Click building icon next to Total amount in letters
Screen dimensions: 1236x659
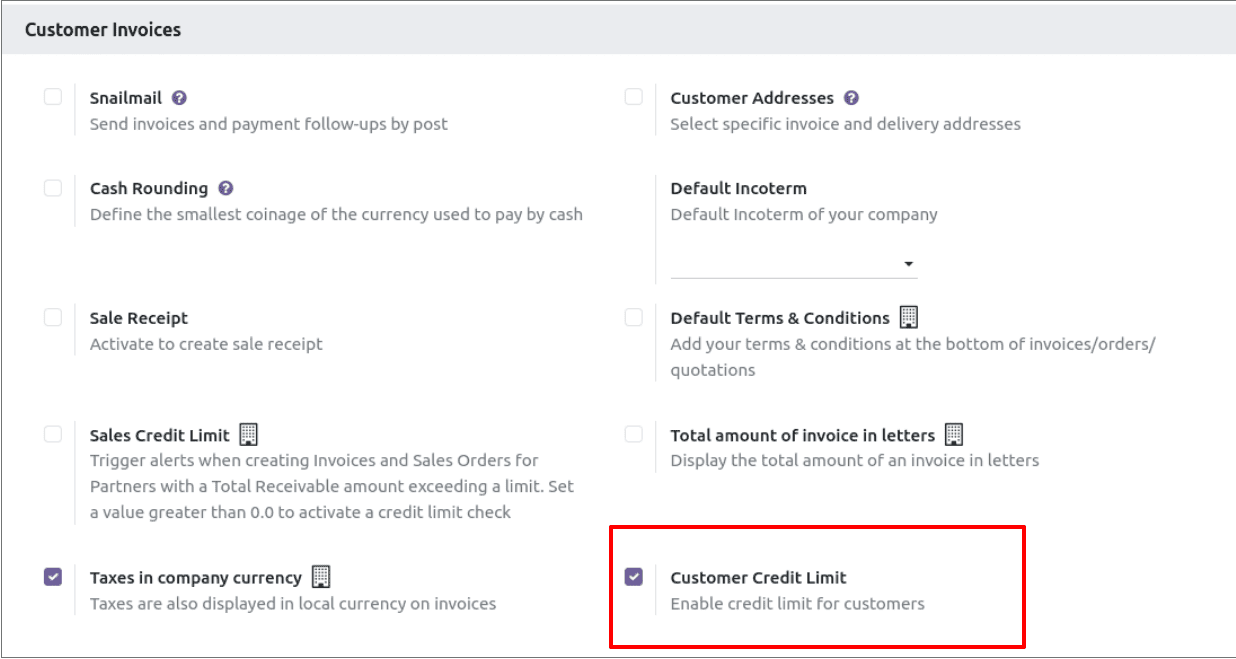(x=954, y=435)
